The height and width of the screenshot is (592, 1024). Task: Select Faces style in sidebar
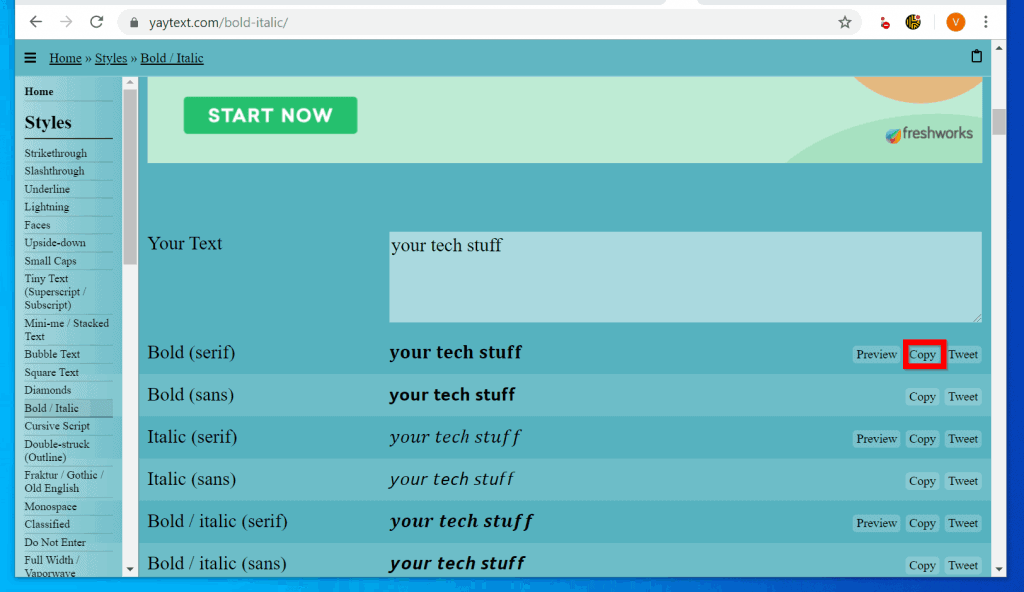37,225
